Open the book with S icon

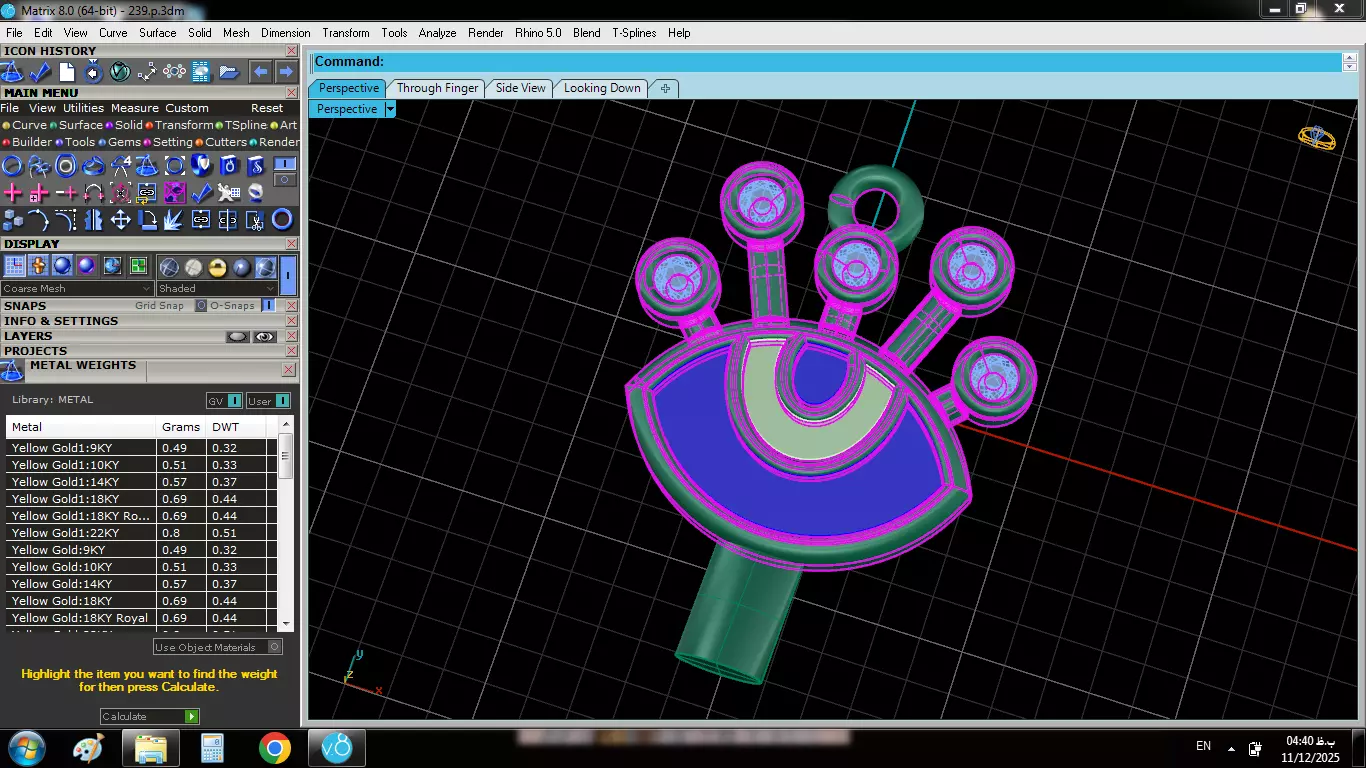tap(256, 165)
